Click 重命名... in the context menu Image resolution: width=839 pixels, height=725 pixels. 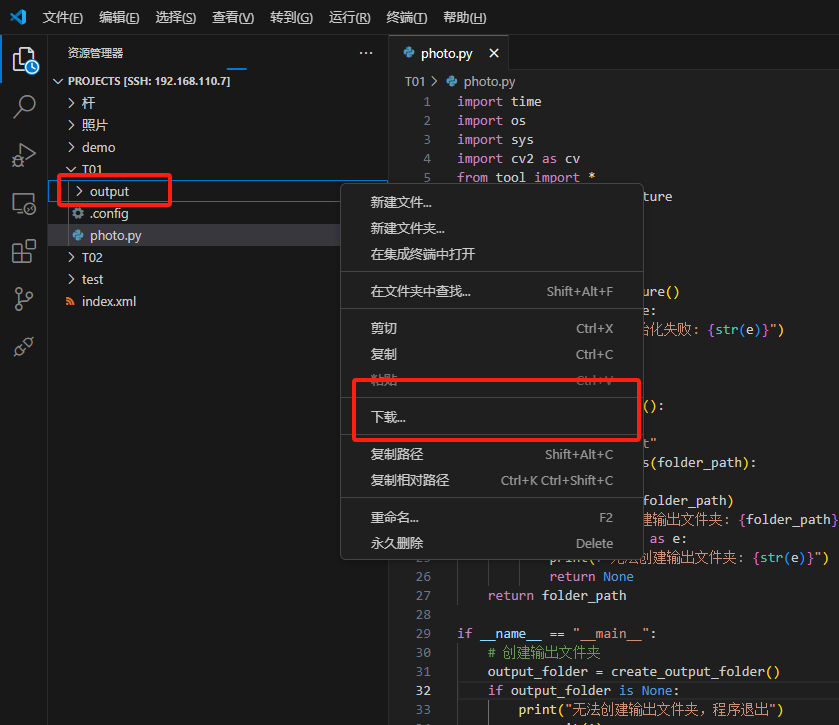(394, 517)
